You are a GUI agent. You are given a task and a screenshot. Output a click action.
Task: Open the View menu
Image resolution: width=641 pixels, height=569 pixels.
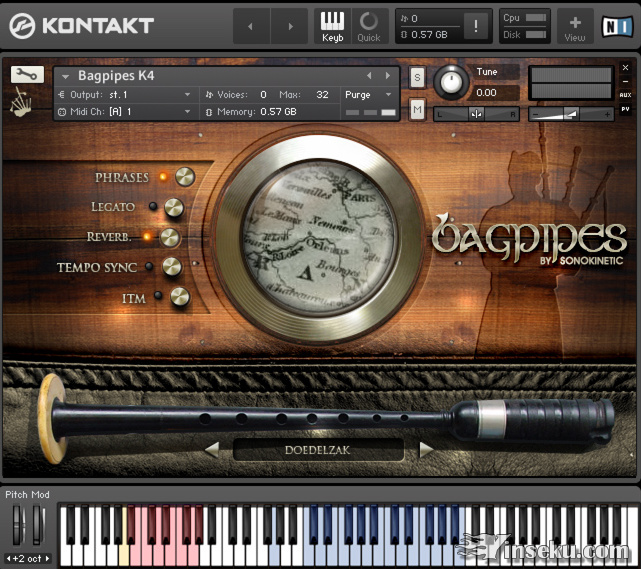coord(574,26)
